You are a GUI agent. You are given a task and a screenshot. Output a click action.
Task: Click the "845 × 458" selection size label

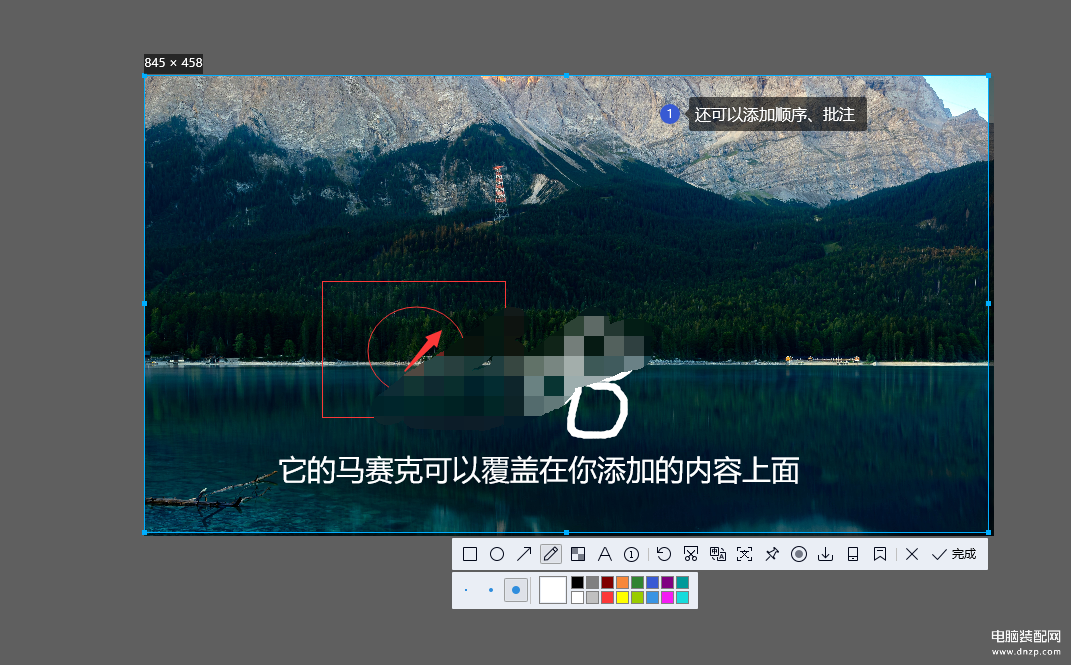173,63
